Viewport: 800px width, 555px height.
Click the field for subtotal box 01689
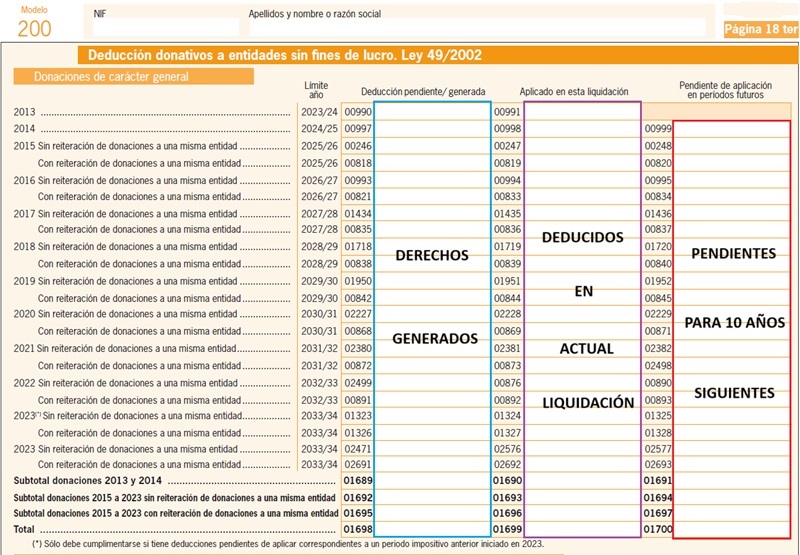pos(433,481)
